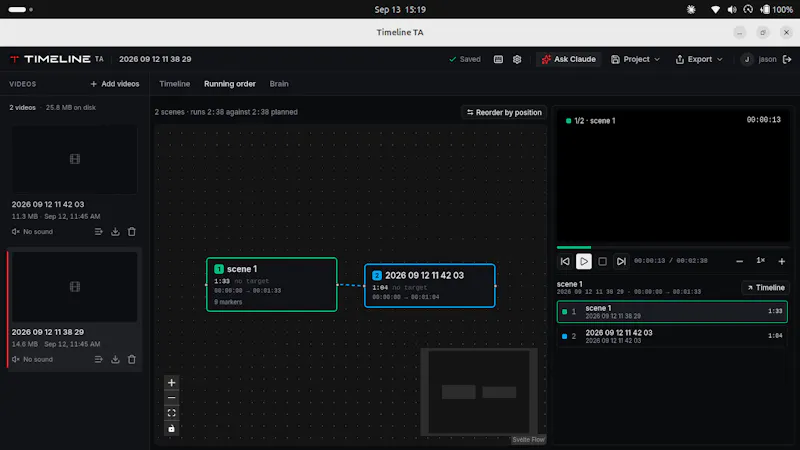
Task: Stop playback in preview
Action: coord(603,261)
